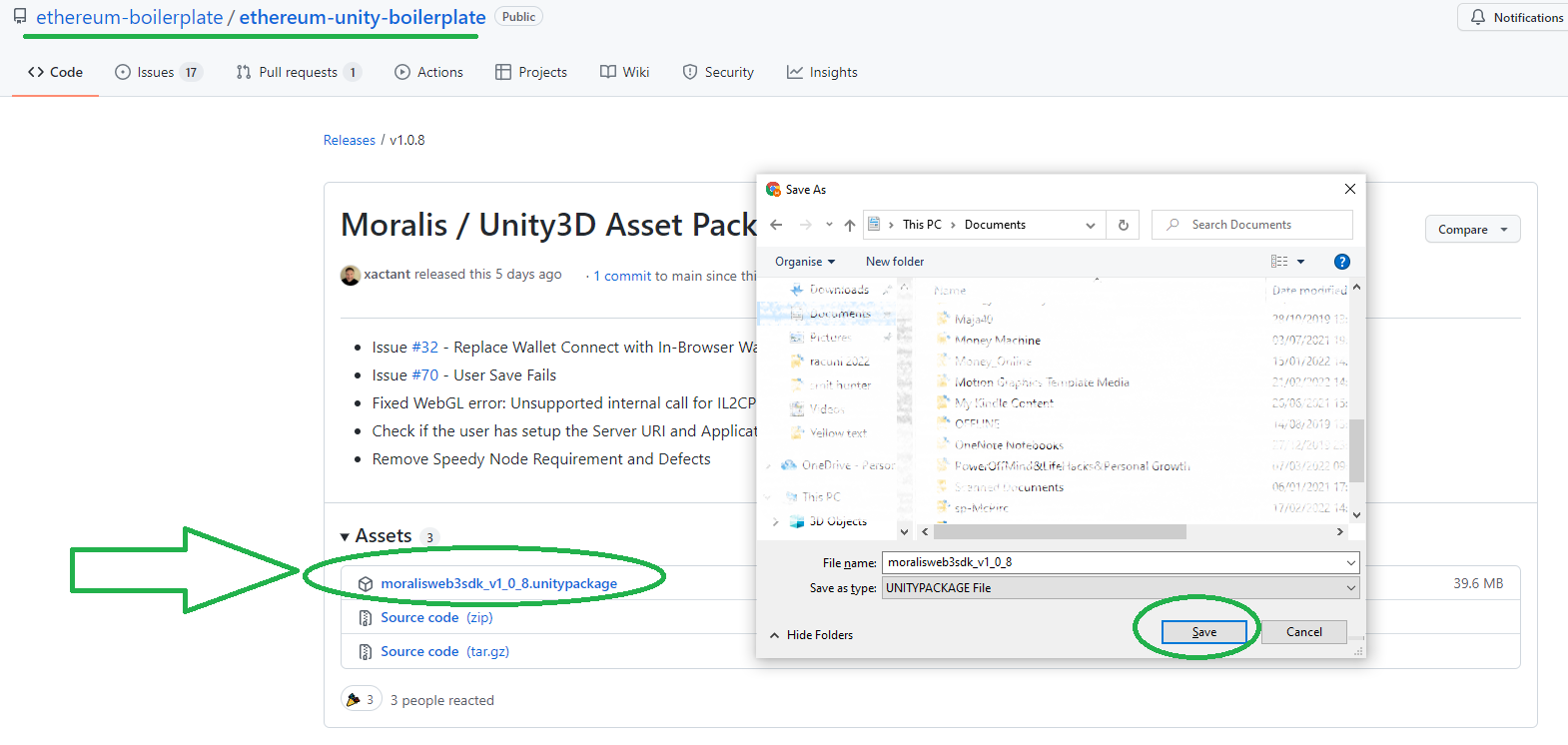Download moralisweb3sdk_v1_0_8.unitypackage asset

tap(498, 584)
